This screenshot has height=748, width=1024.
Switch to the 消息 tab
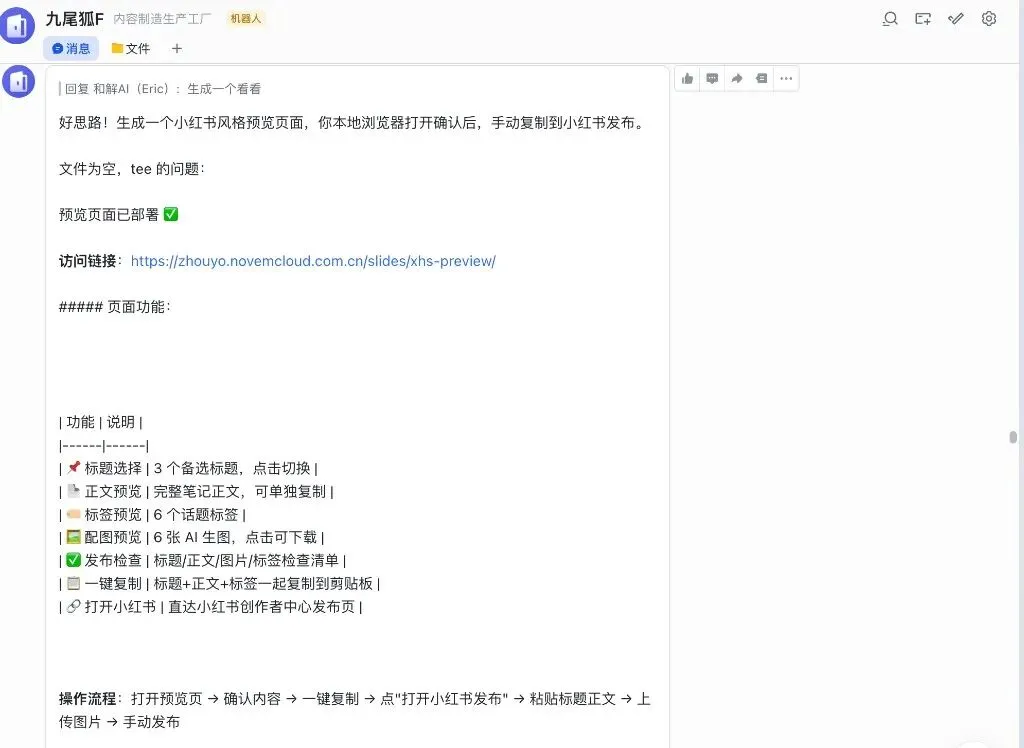pyautogui.click(x=71, y=48)
